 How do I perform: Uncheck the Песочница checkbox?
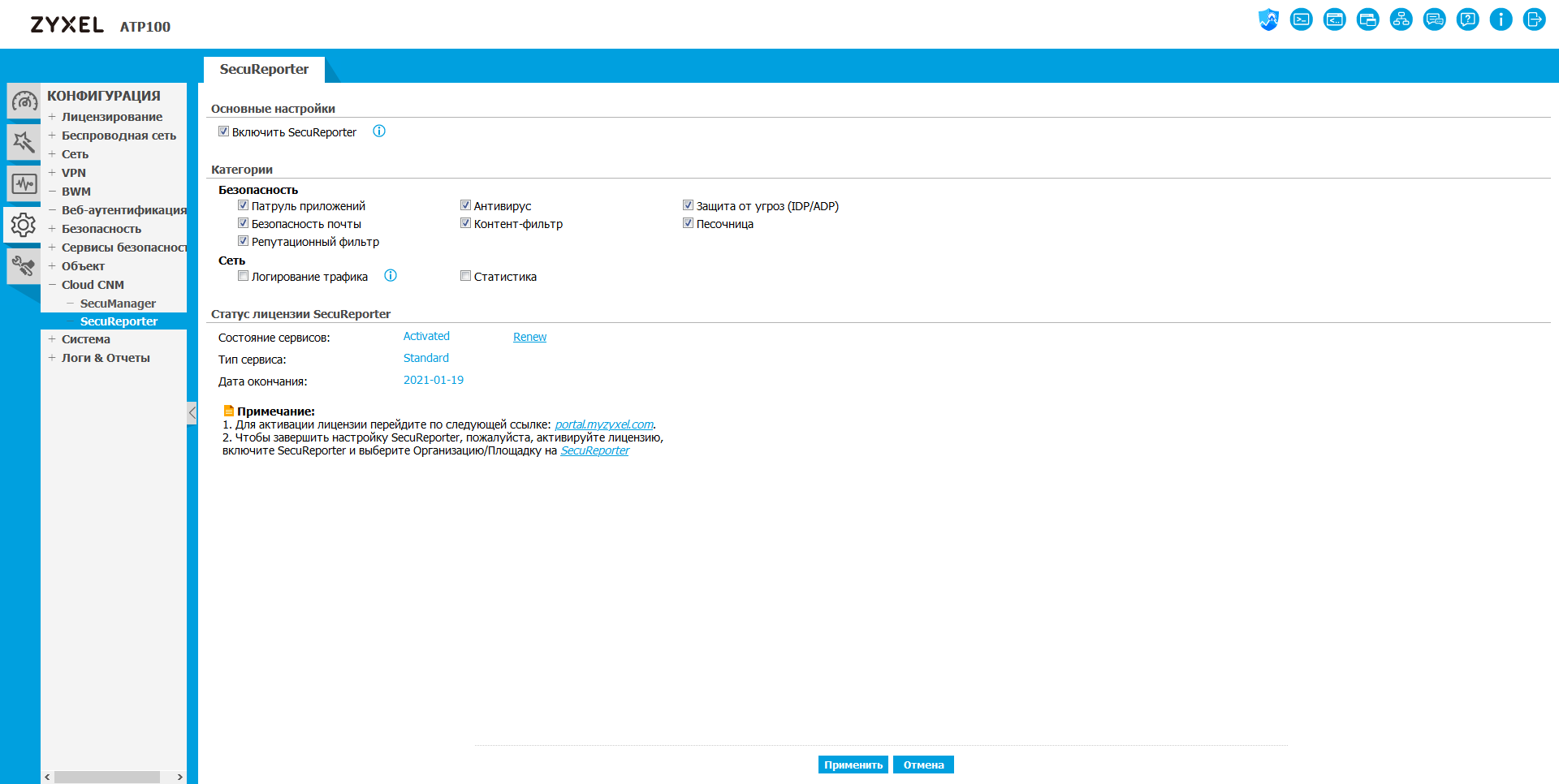[x=688, y=223]
